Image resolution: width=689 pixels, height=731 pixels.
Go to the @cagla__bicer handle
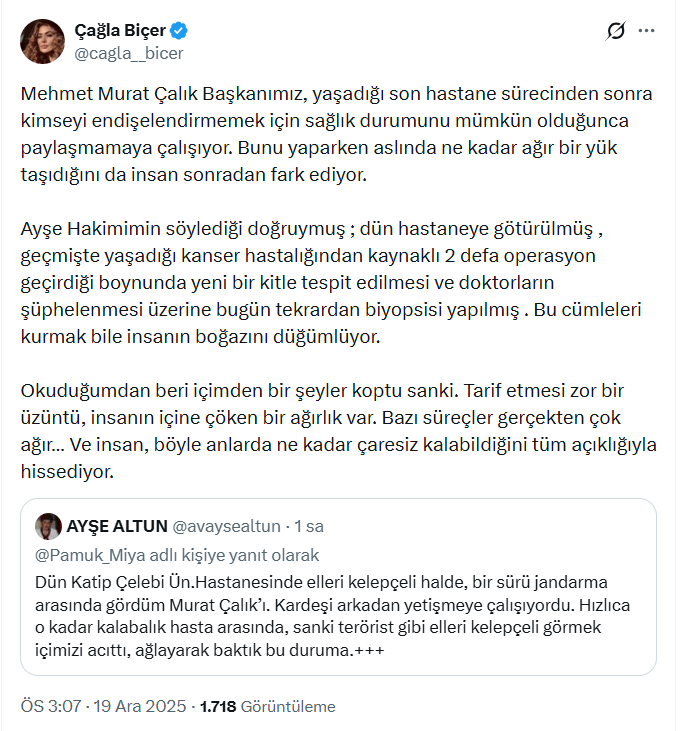[129, 52]
